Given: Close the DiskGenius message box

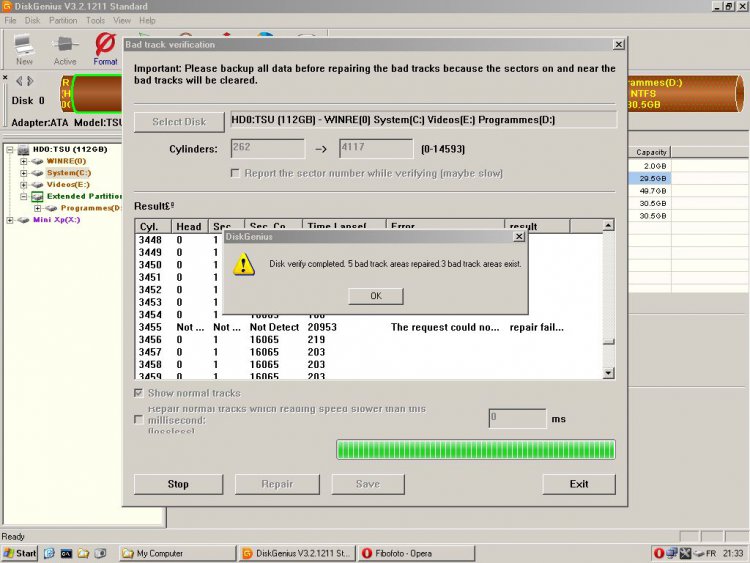Looking at the screenshot, I should [x=519, y=237].
